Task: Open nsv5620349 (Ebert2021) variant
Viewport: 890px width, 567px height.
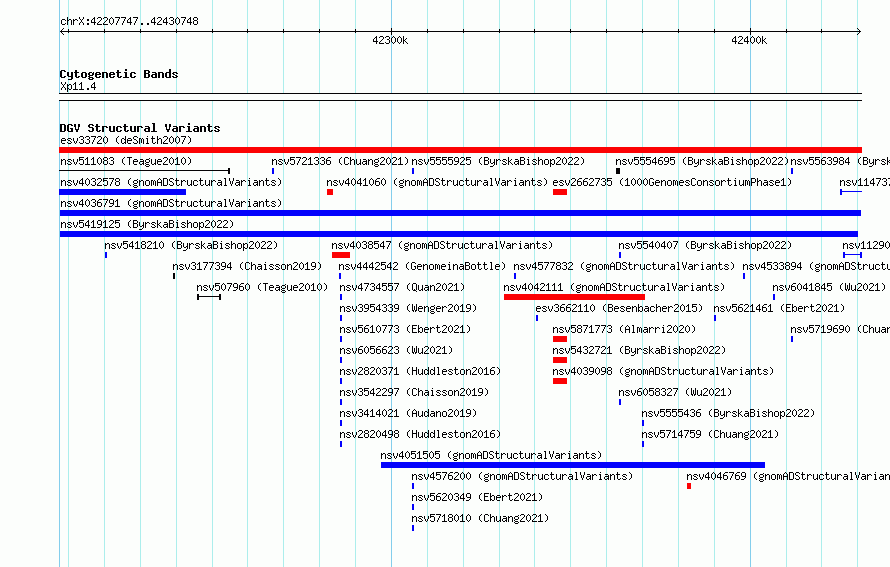Action: (477, 497)
